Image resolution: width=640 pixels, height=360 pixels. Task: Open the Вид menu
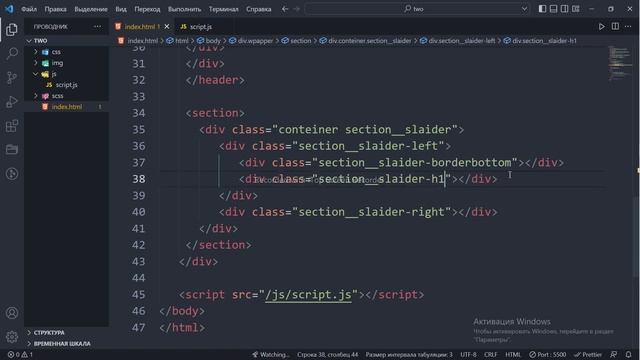(x=121, y=9)
